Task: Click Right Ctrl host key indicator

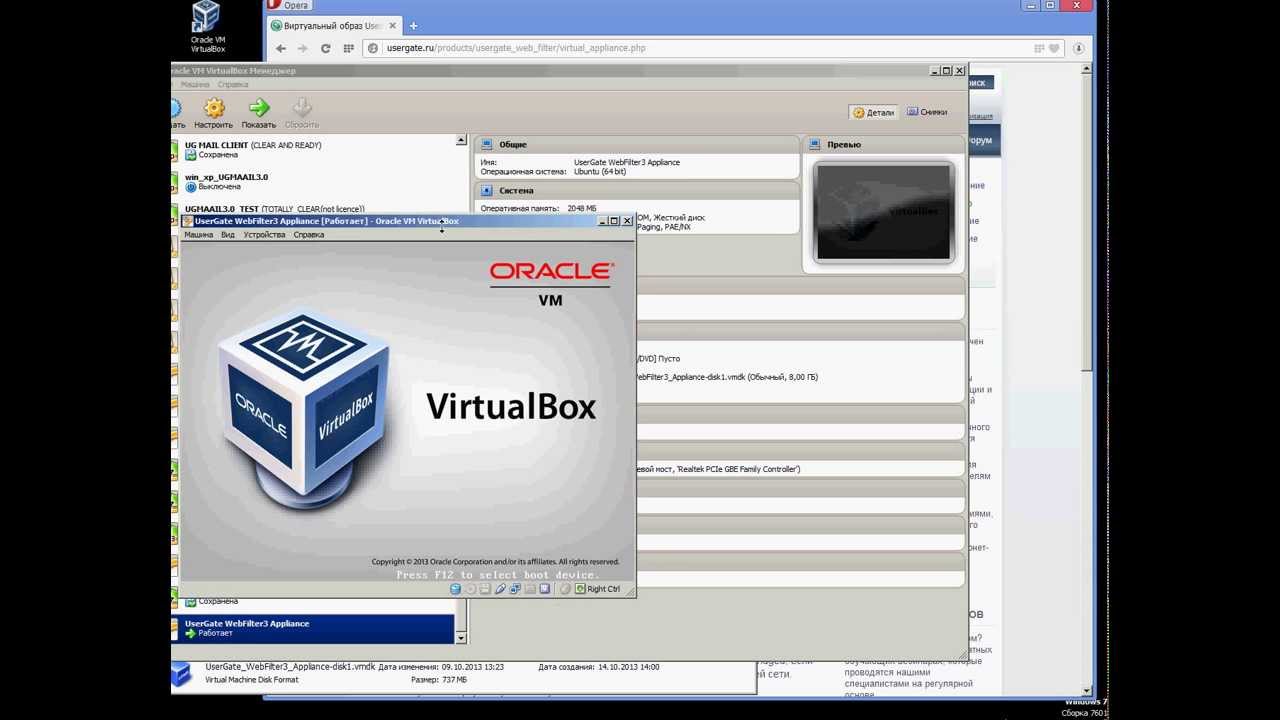Action: (597, 589)
